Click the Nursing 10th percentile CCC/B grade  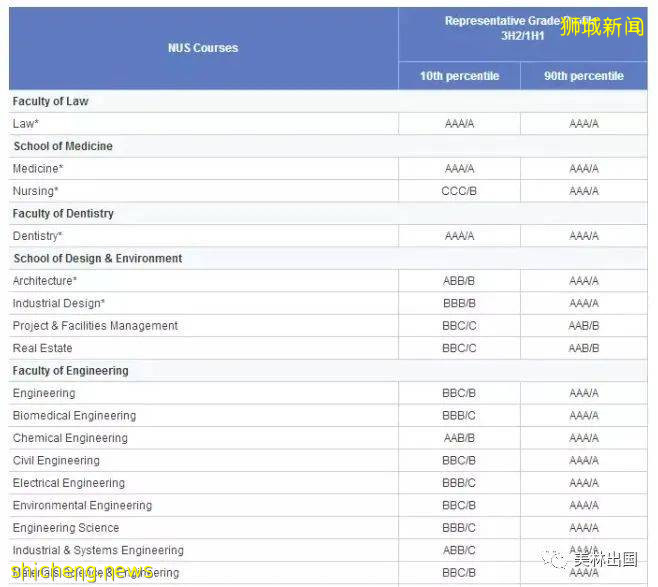[x=459, y=191]
